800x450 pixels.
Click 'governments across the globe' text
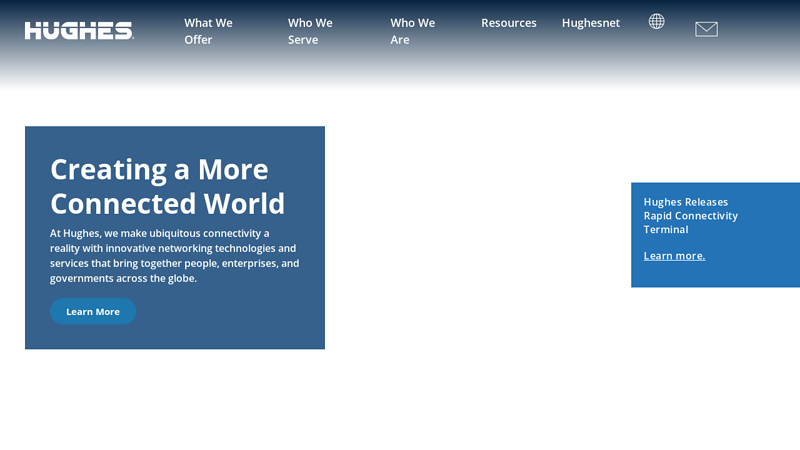(x=123, y=278)
